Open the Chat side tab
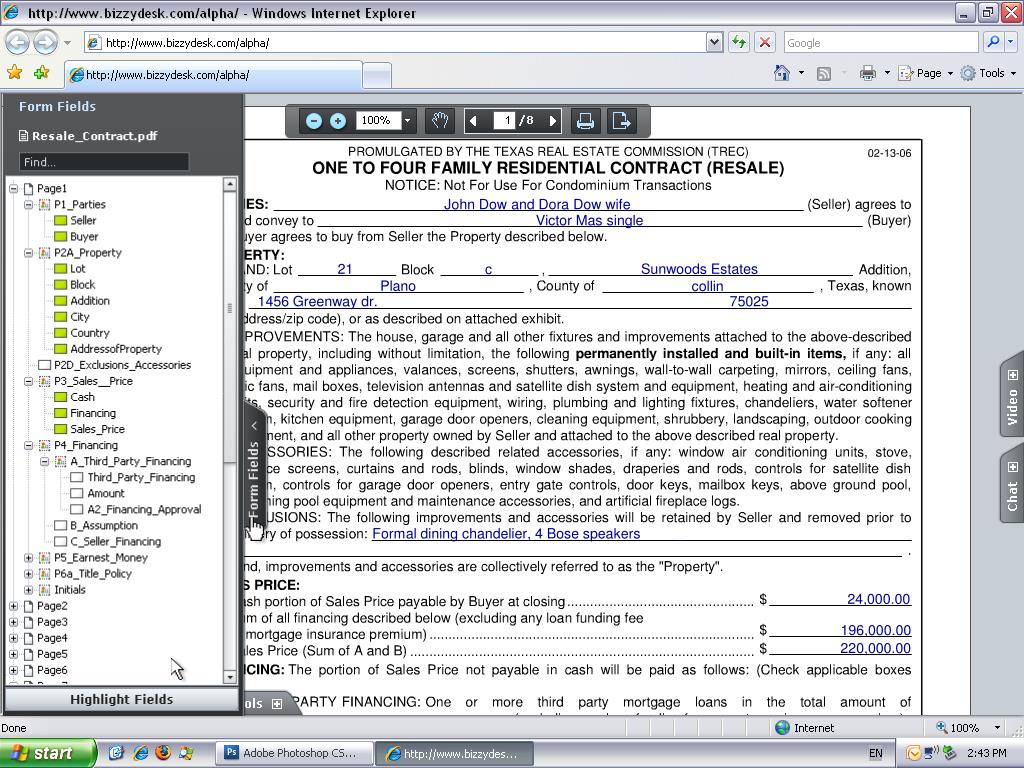 [x=1011, y=487]
